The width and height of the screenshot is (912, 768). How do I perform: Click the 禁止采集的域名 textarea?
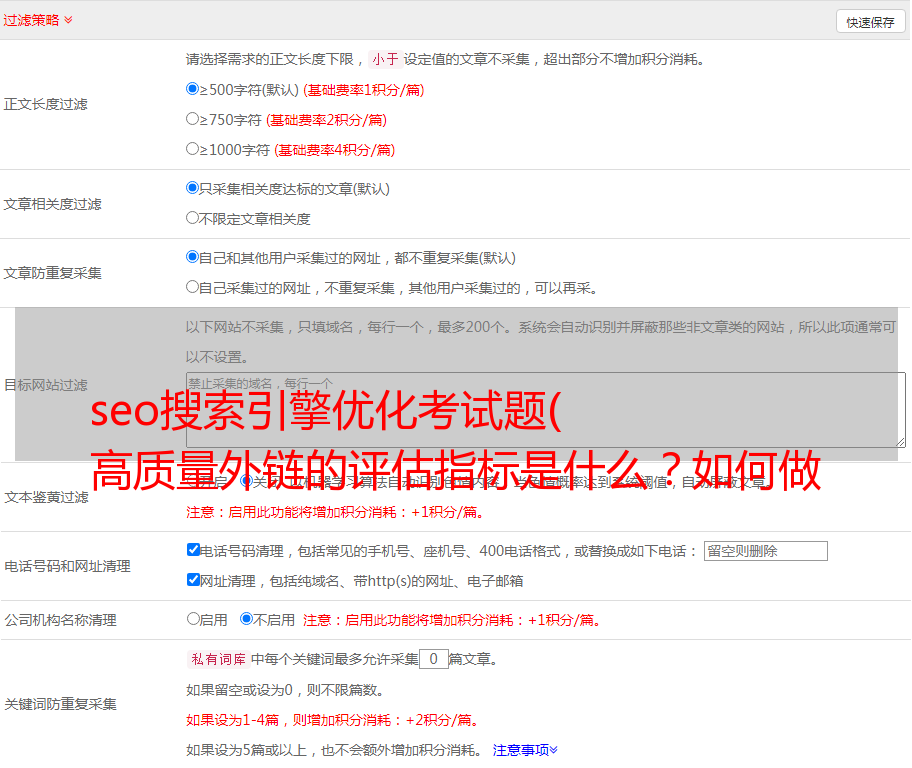tap(546, 410)
